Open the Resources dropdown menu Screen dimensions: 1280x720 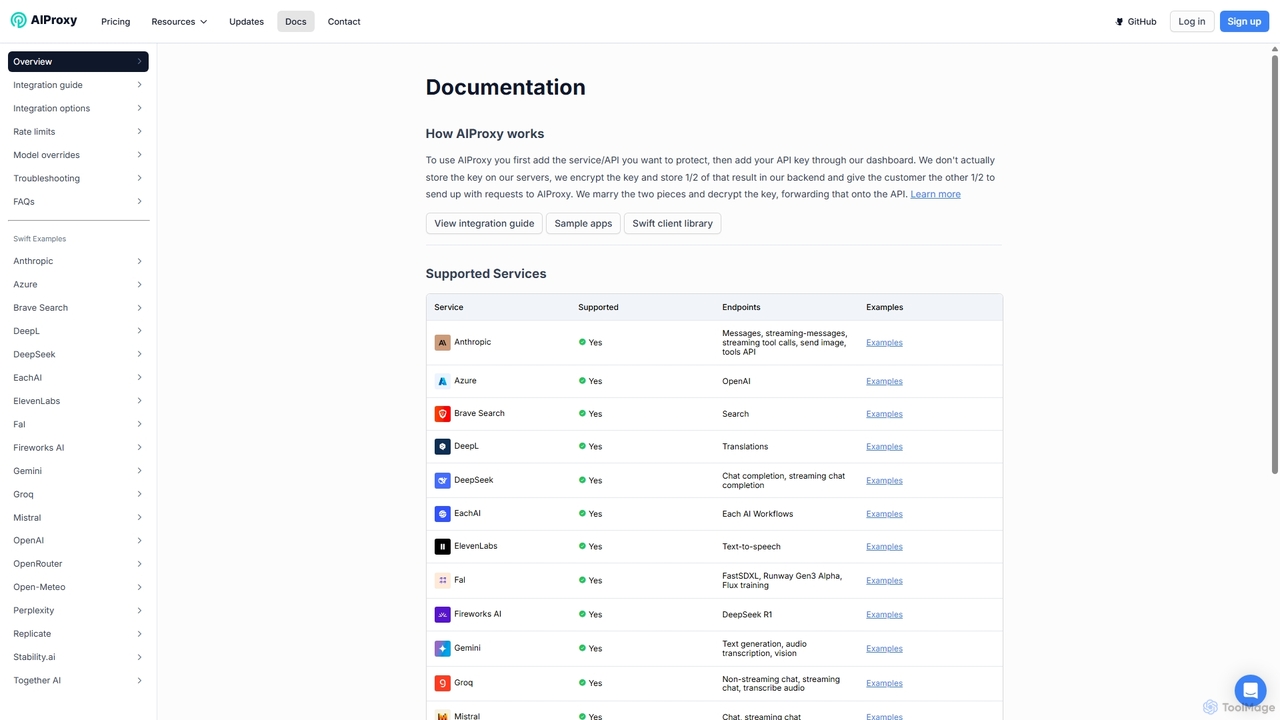(179, 21)
